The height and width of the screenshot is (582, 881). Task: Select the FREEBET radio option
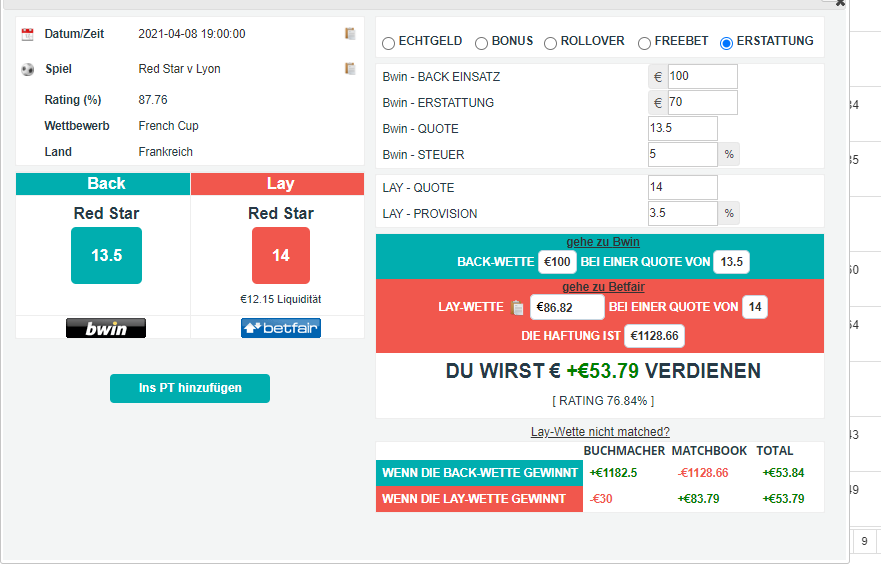point(644,43)
